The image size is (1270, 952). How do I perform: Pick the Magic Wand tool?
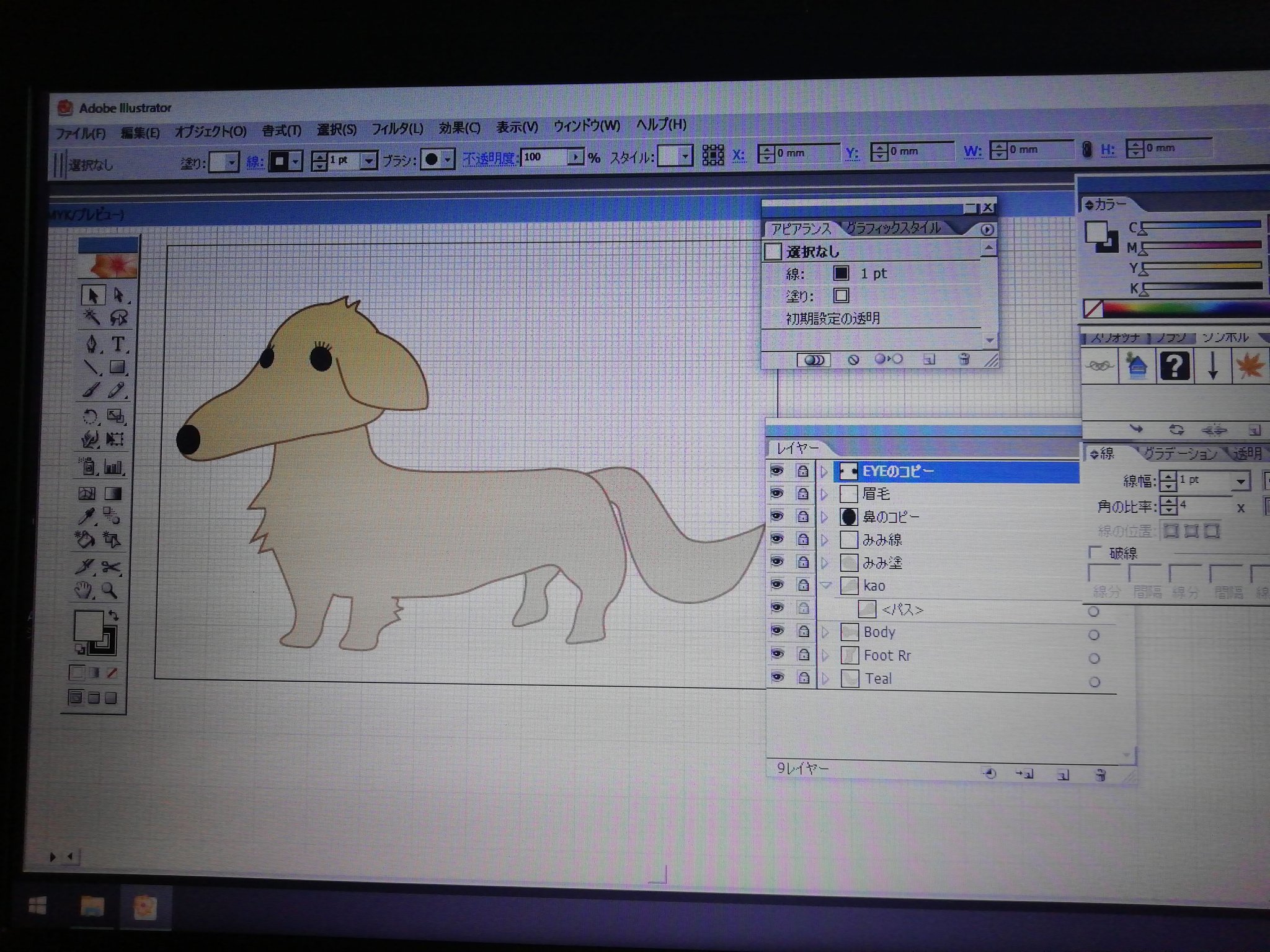92,318
